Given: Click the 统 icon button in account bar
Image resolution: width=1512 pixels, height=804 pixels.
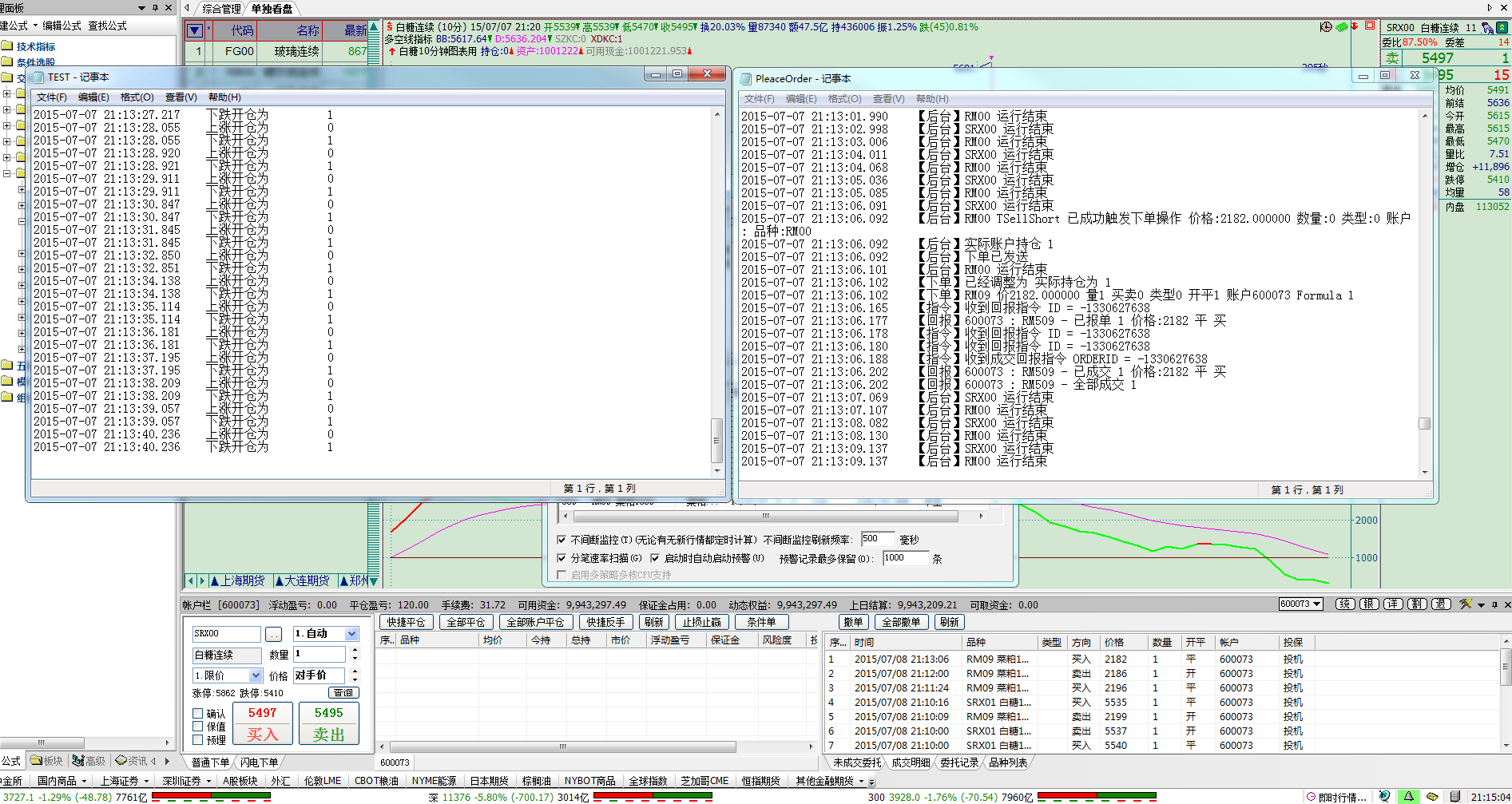Looking at the screenshot, I should point(1346,604).
